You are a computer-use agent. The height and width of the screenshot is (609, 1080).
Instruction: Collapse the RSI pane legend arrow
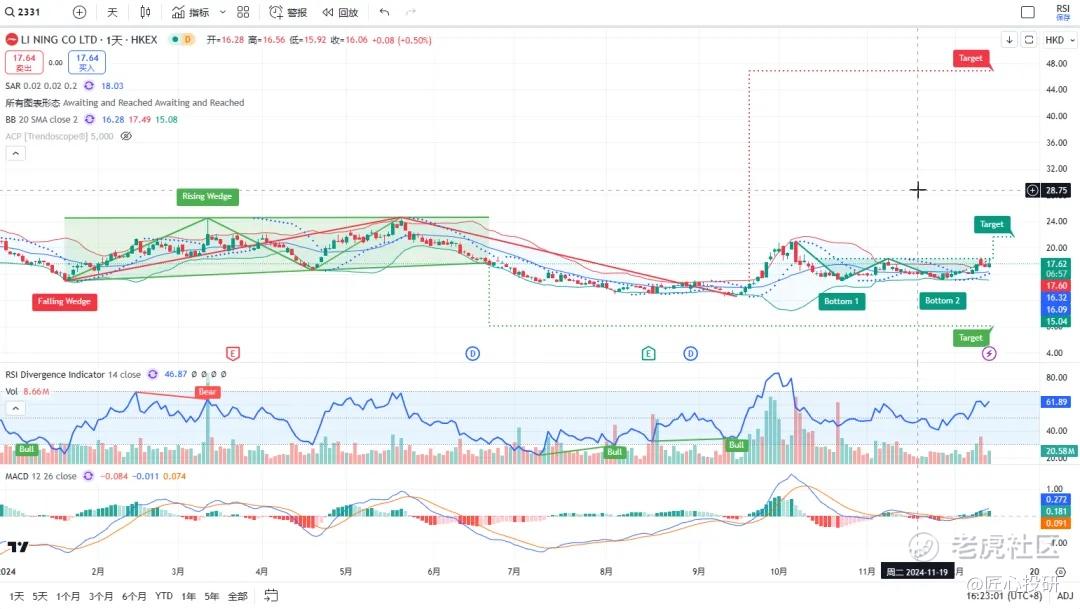(x=15, y=409)
